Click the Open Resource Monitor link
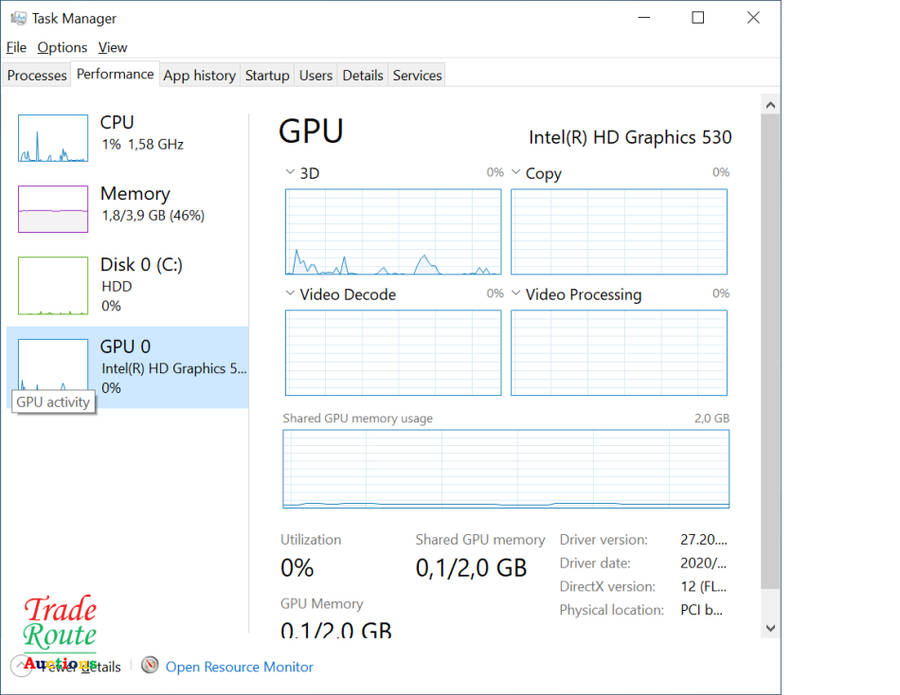900x695 pixels. coord(239,667)
